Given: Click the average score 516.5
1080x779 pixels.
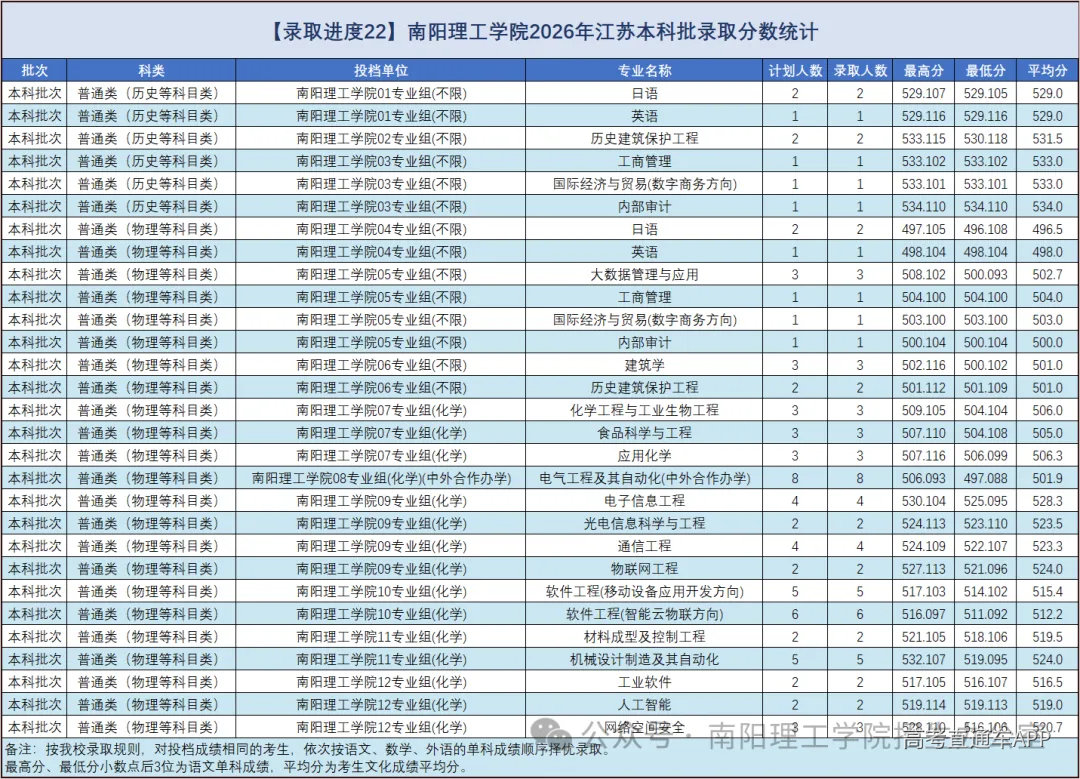Looking at the screenshot, I should pyautogui.click(x=1048, y=682).
